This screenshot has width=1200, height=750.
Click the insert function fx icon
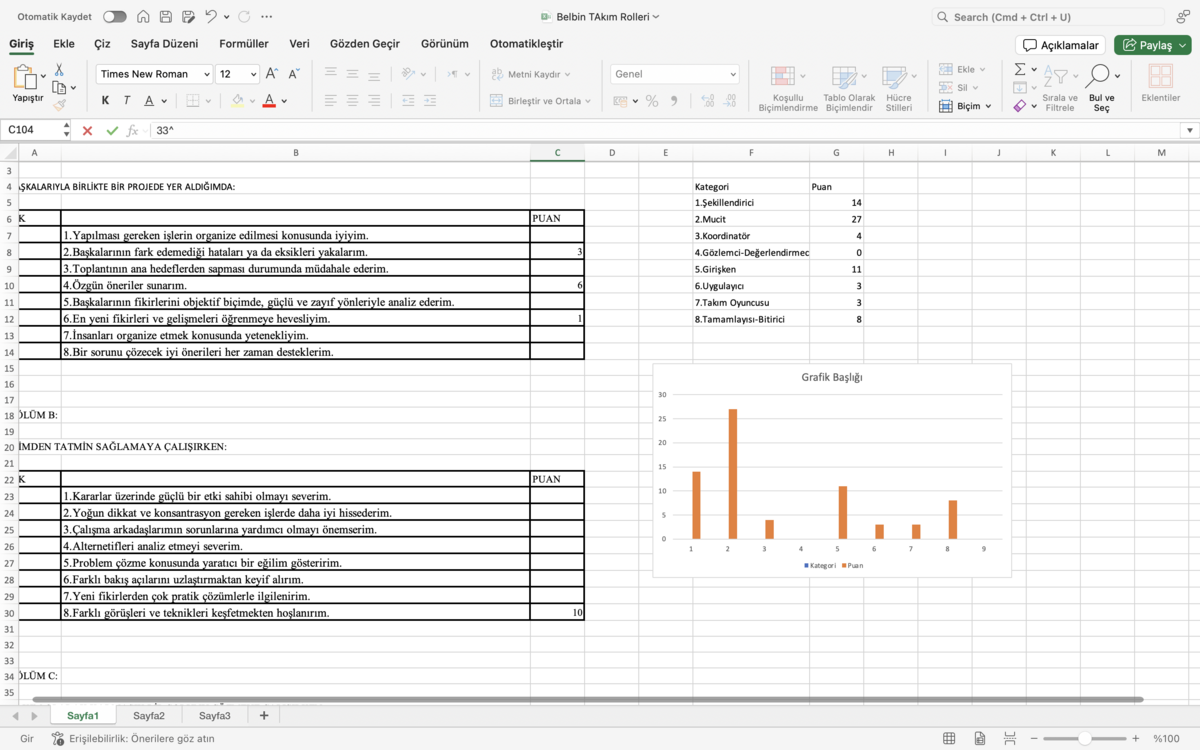click(x=132, y=131)
